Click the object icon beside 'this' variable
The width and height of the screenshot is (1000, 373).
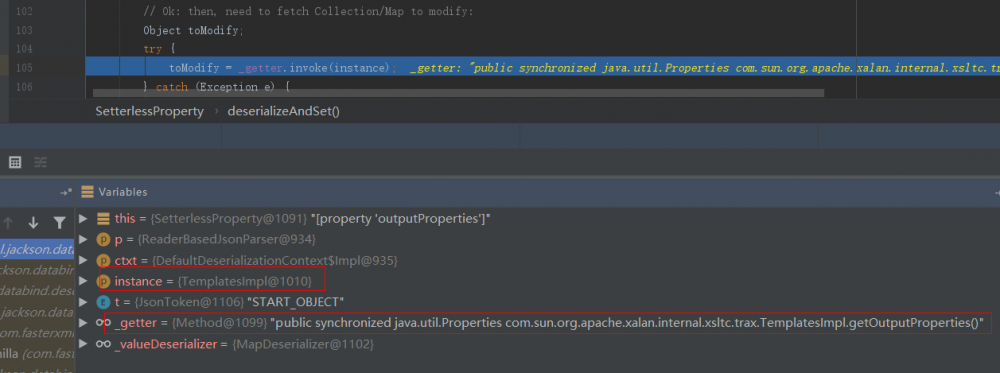pyautogui.click(x=103, y=219)
